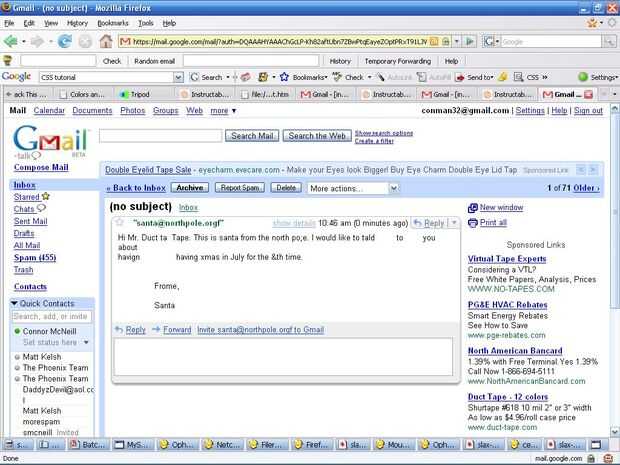Screen dimensions: 620x465
Task: Open the MyS... taskbar item
Action: (x=133, y=445)
